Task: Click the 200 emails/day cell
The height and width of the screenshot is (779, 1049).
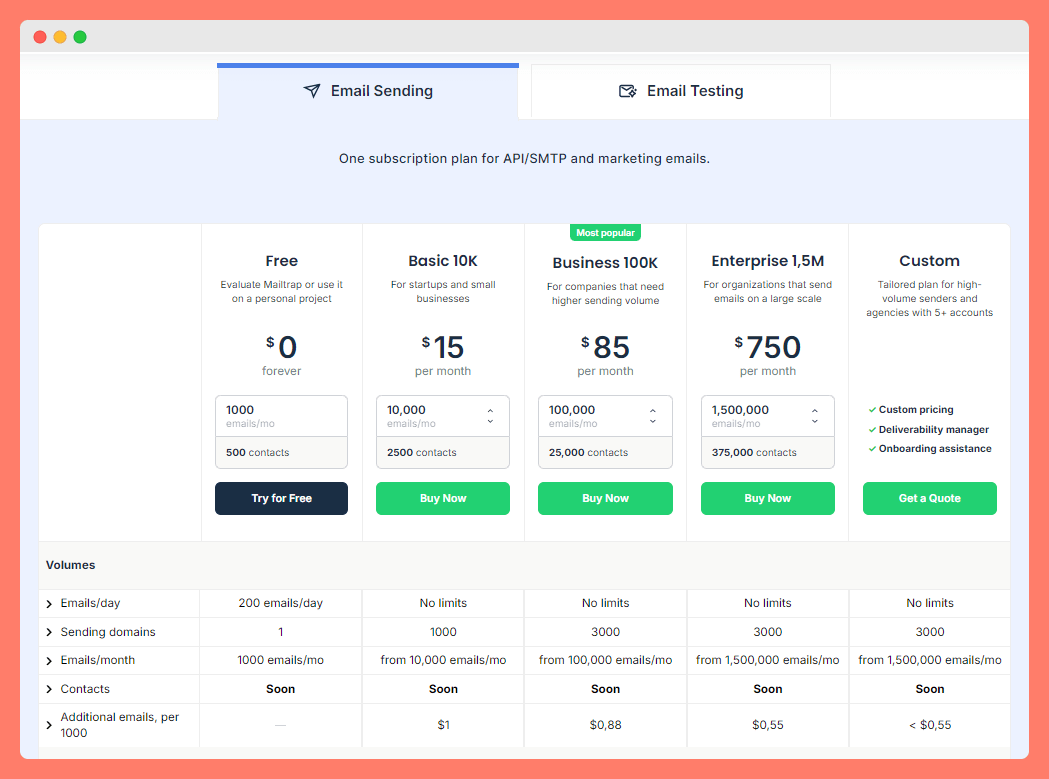Action: coord(281,604)
